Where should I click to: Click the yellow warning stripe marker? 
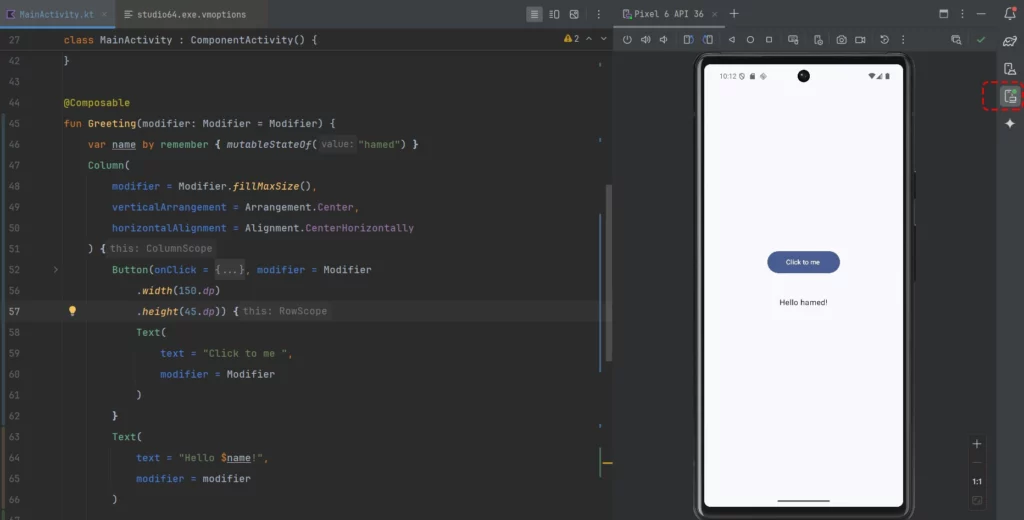click(607, 463)
